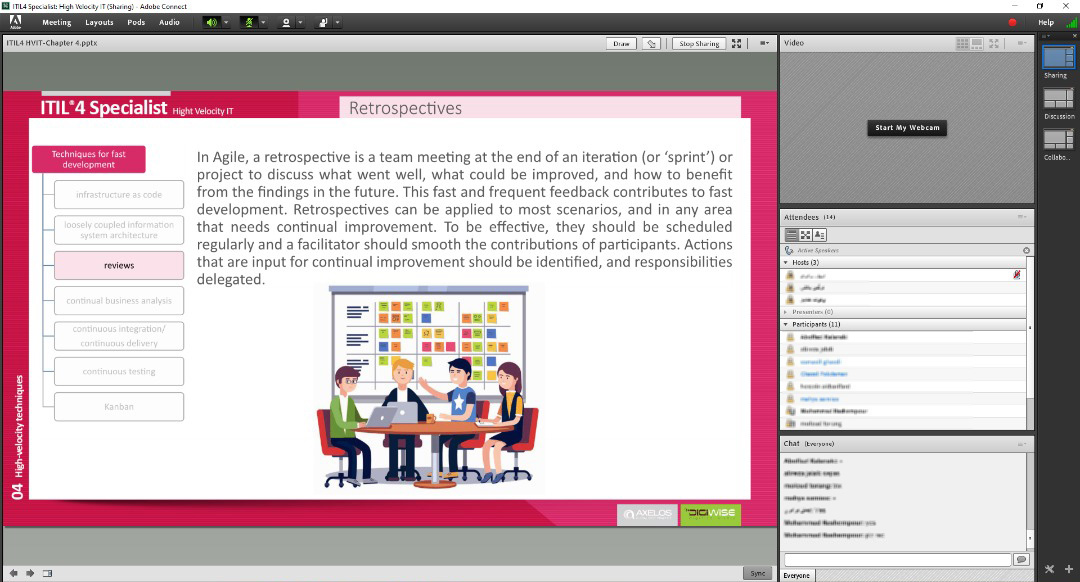Open the Share pod options menu
Image resolution: width=1080 pixels, height=582 pixels.
[x=765, y=43]
